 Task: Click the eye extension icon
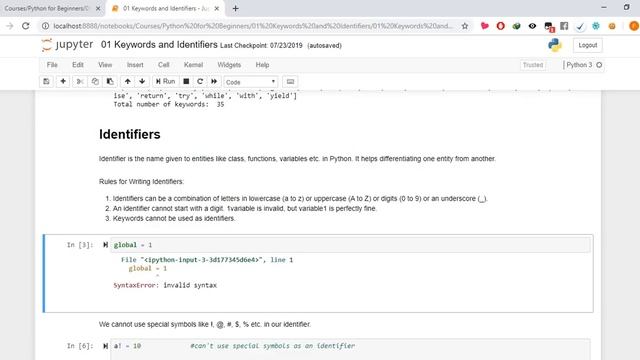[x=532, y=26]
